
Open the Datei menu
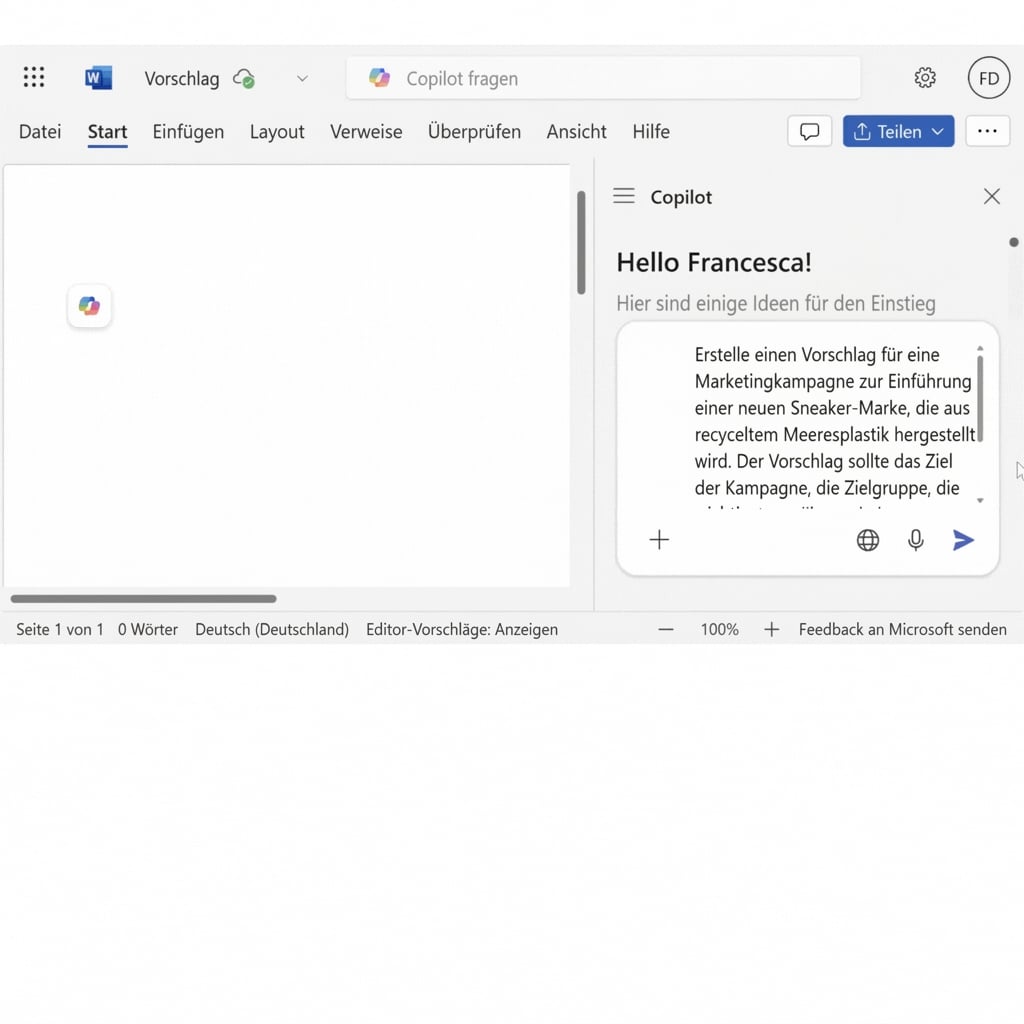(x=40, y=132)
